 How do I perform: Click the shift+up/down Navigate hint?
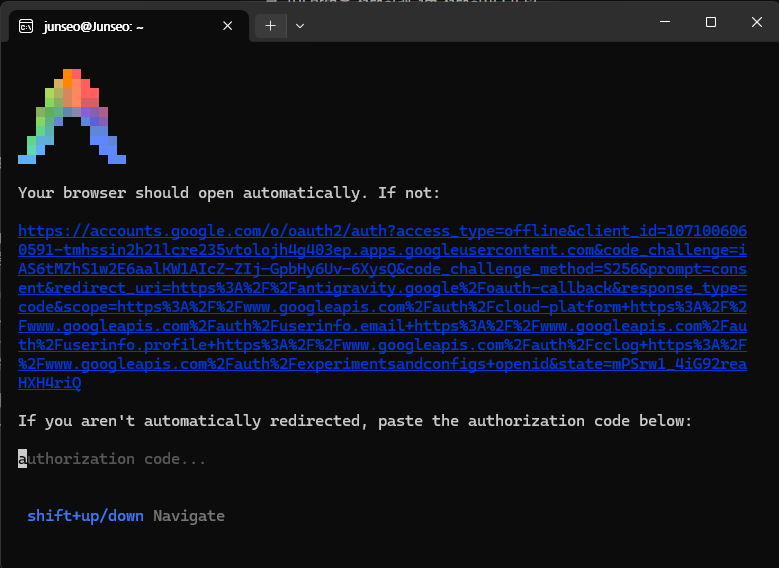click(126, 516)
